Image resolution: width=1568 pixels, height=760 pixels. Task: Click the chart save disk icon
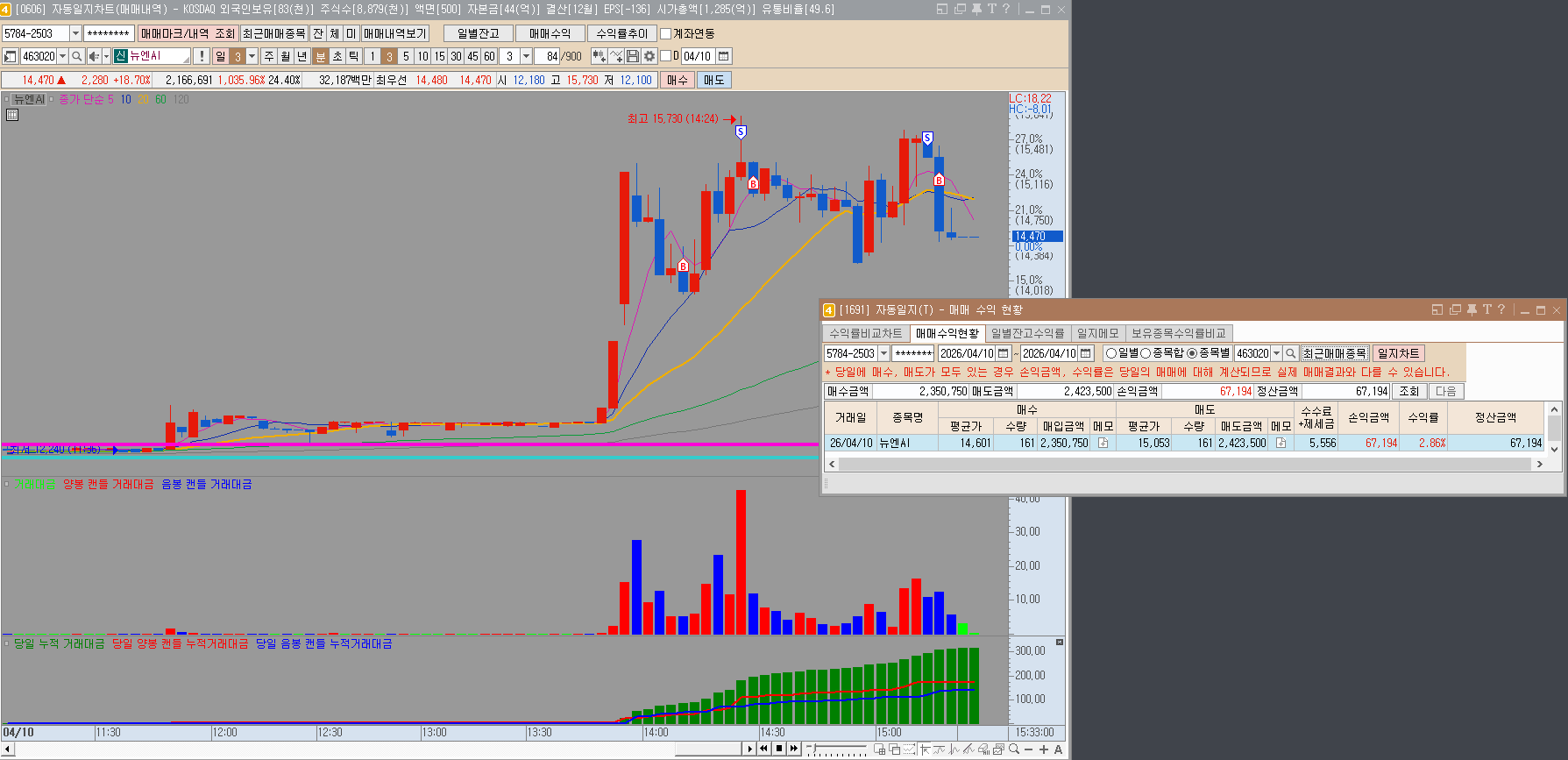click(633, 56)
